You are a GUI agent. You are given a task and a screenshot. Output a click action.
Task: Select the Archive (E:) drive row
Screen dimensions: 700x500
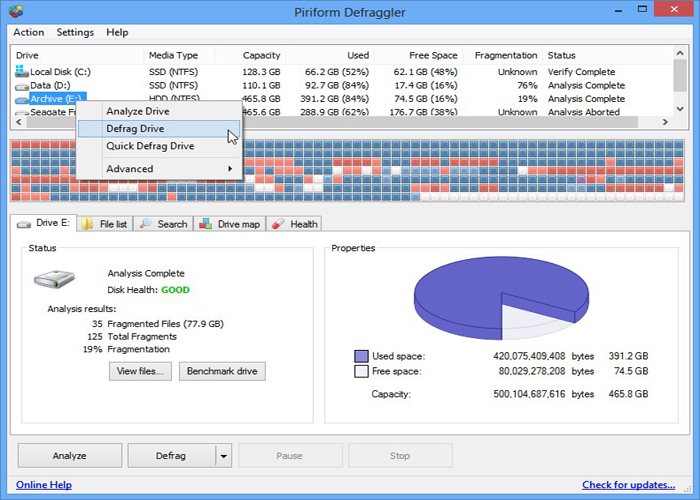[x=342, y=99]
